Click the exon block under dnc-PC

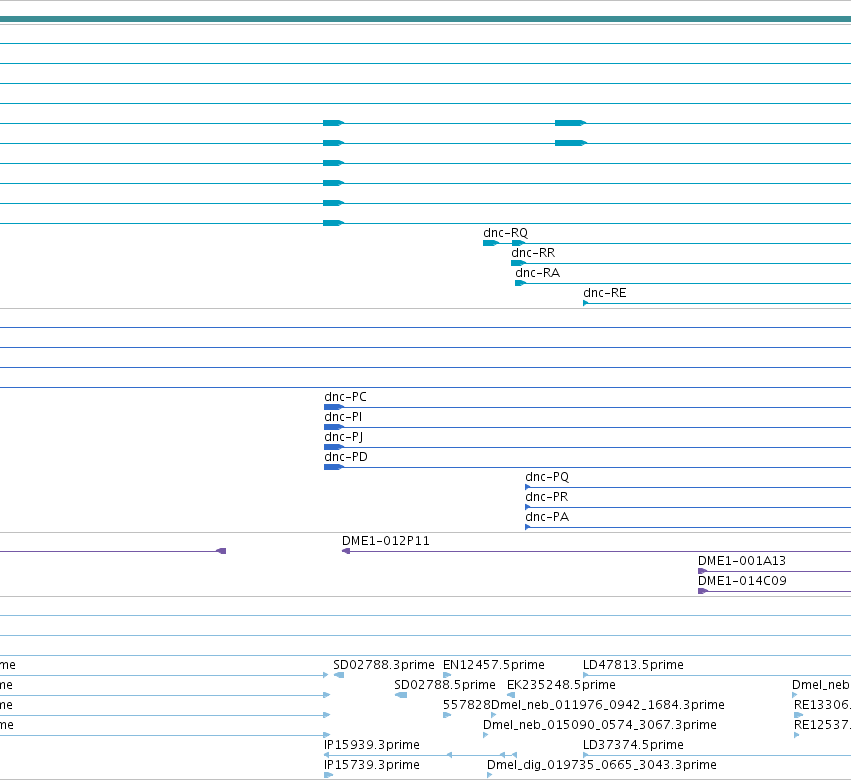tap(333, 407)
